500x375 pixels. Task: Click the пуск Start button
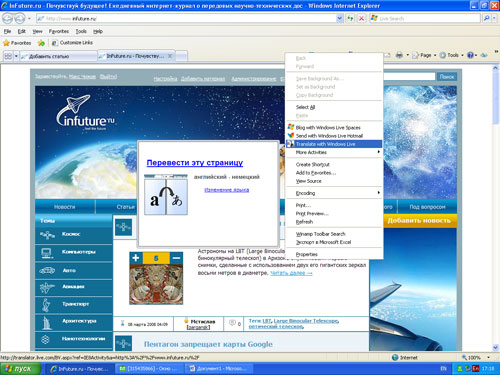click(21, 369)
